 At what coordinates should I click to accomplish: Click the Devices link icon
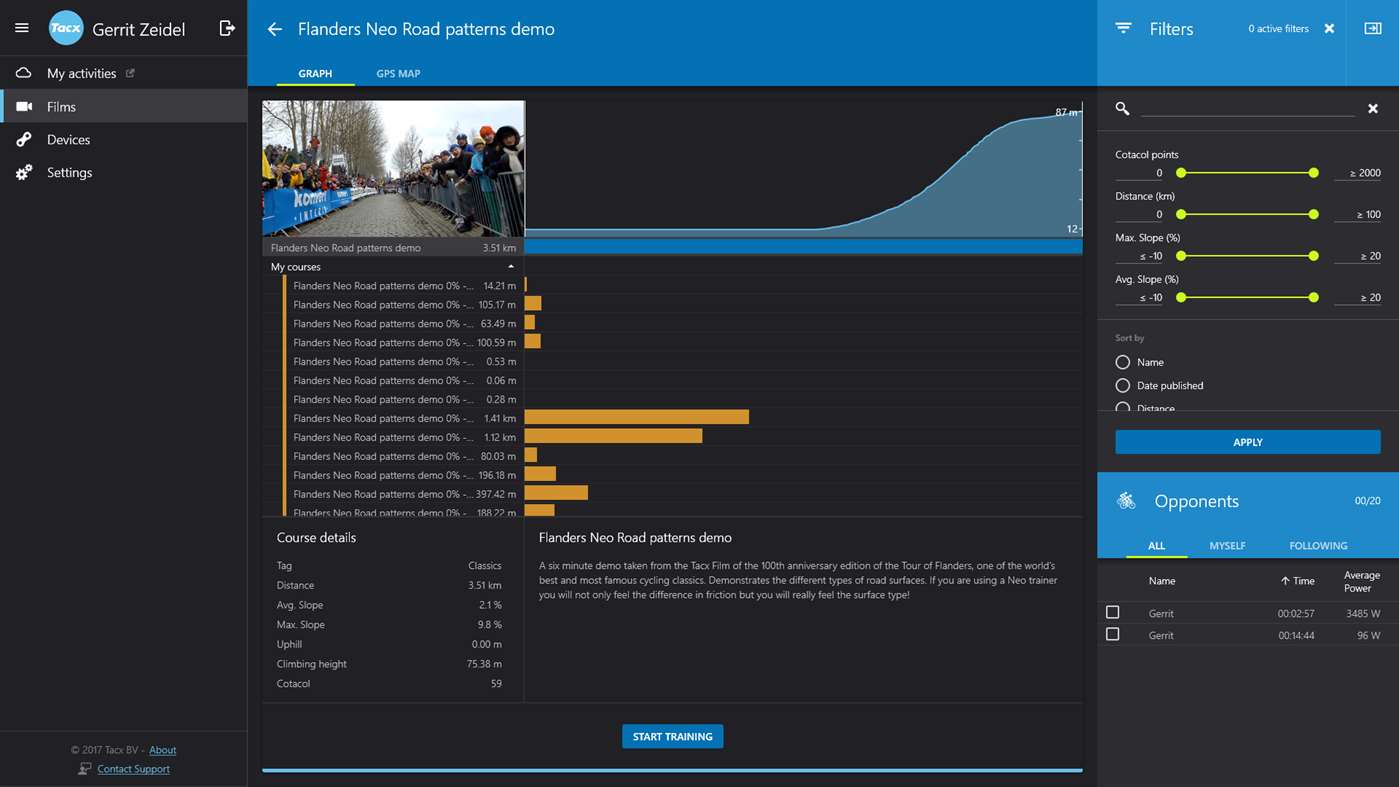pos(24,140)
